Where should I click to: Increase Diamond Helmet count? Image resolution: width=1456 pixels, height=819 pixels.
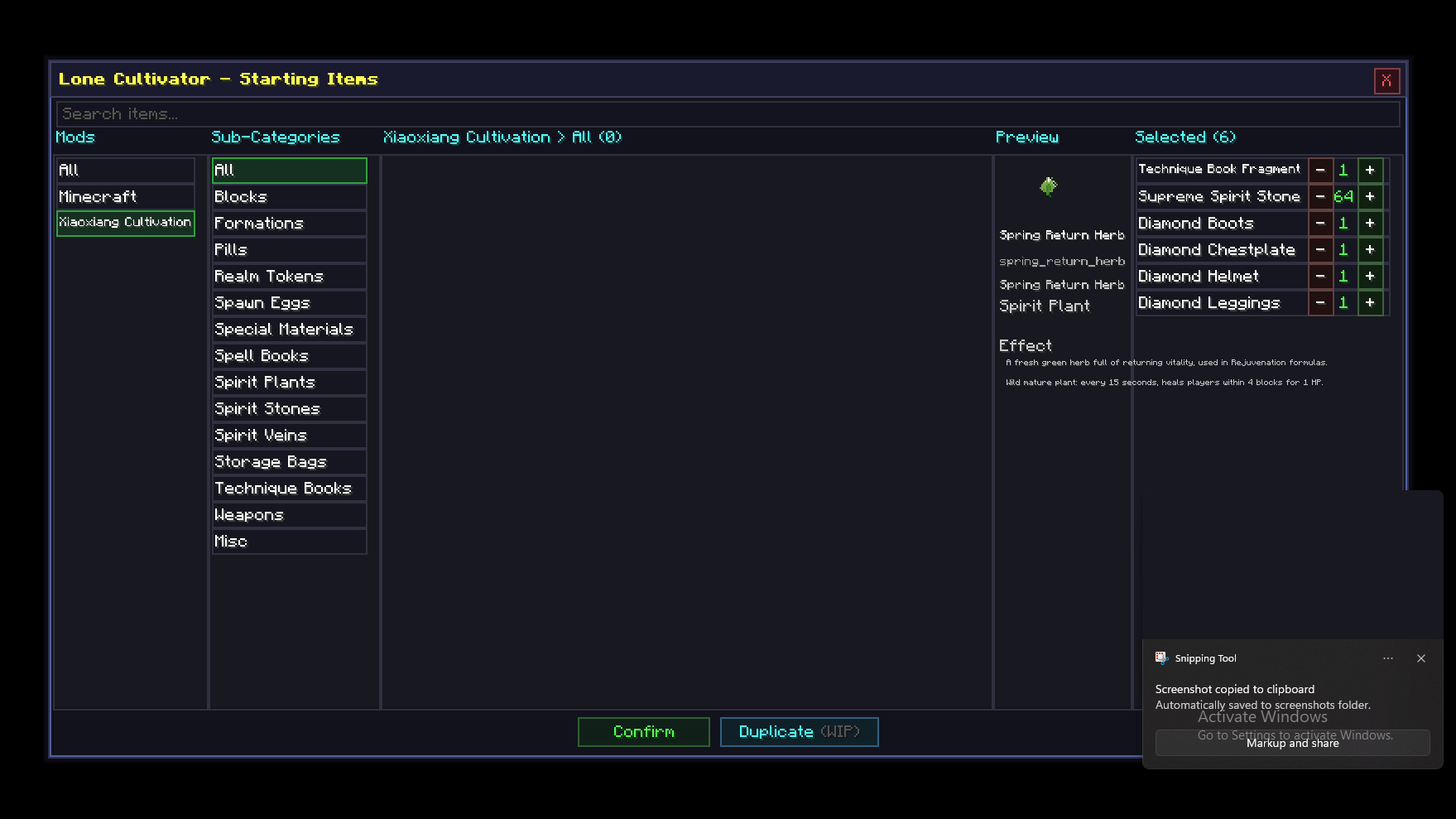pyautogui.click(x=1370, y=277)
